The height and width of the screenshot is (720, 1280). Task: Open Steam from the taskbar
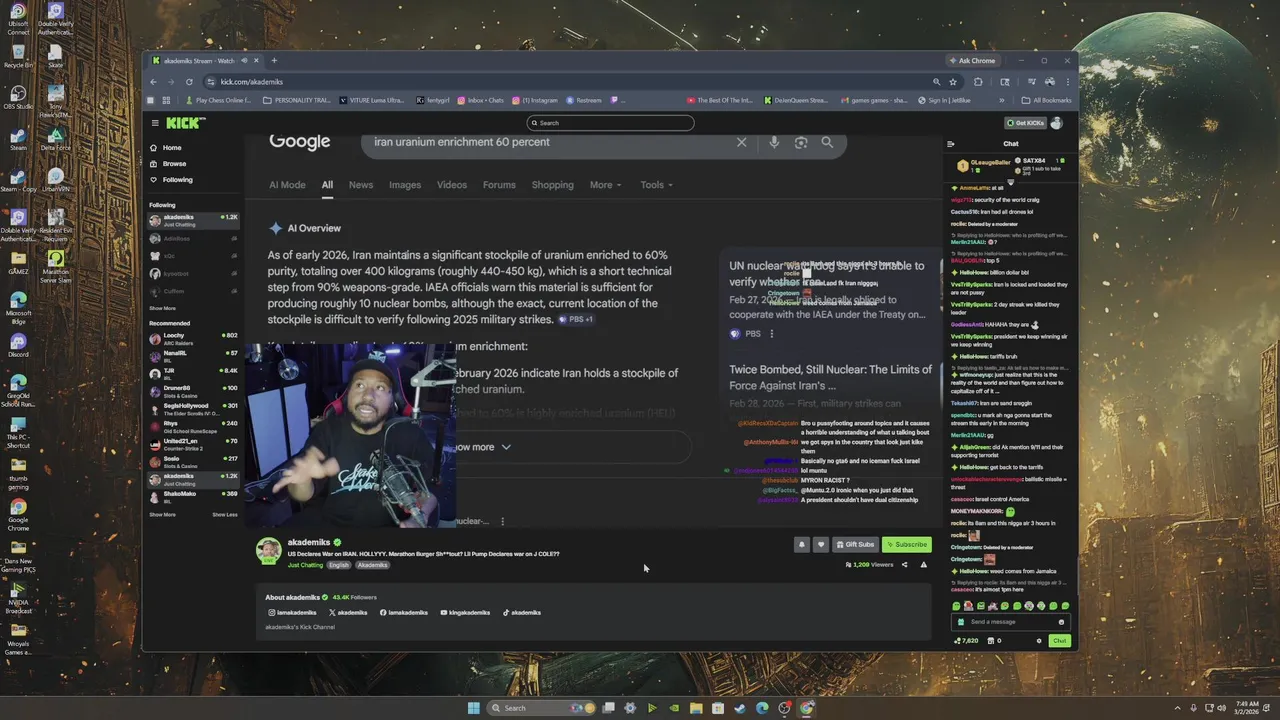pos(740,708)
